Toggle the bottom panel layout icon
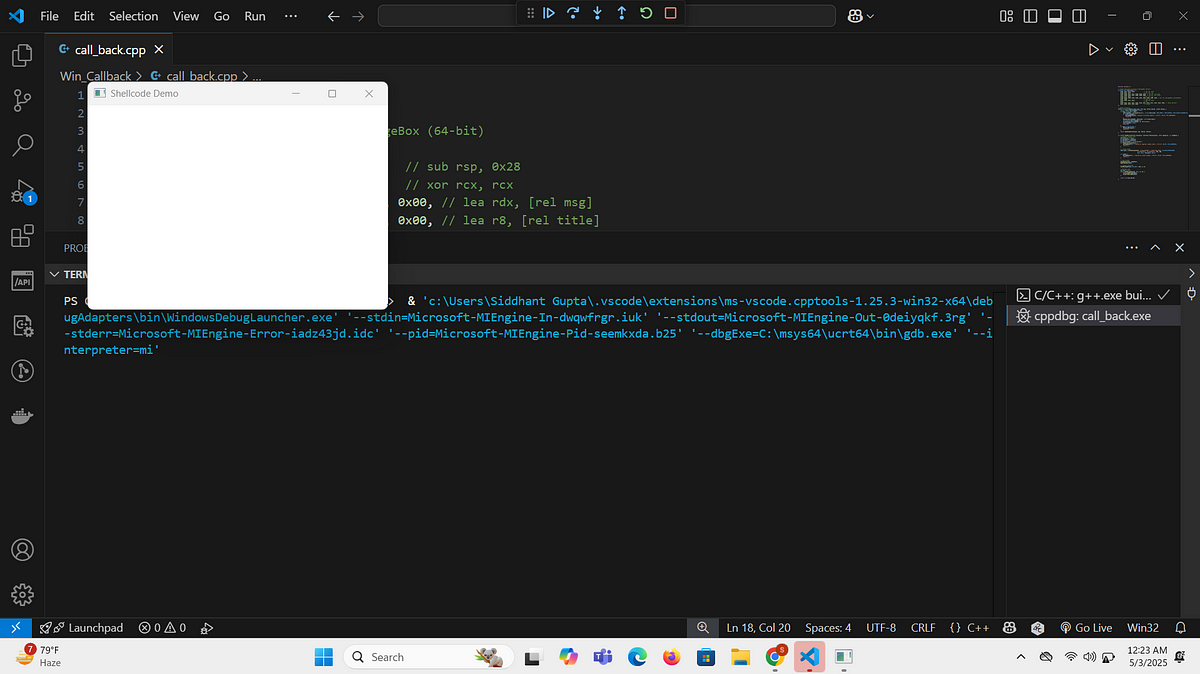 pos(1054,16)
